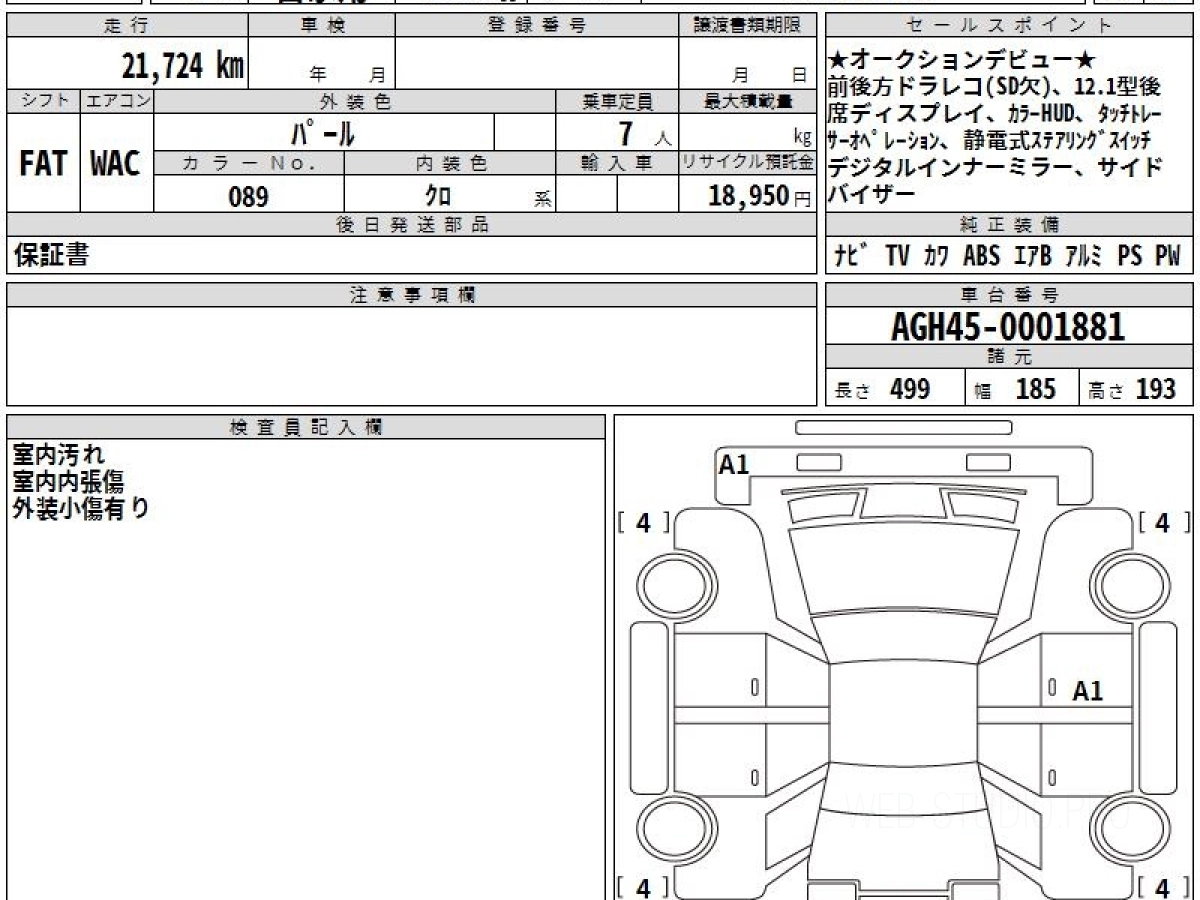
Task: Select the シフト header cell
Action: tap(43, 101)
